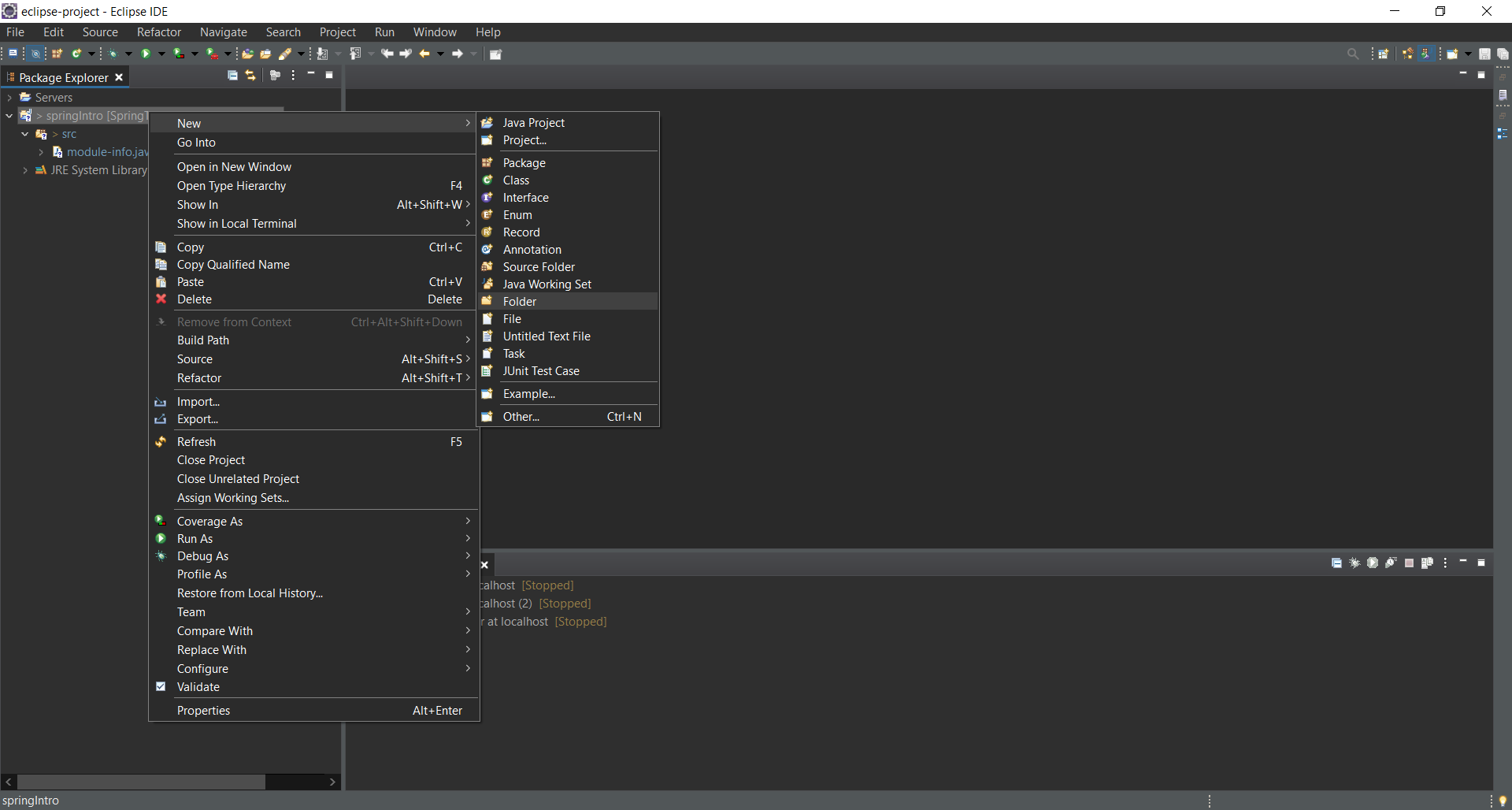The width and height of the screenshot is (1512, 810).
Task: Open the dropdown arrow beside the Debug icon
Action: point(128,54)
